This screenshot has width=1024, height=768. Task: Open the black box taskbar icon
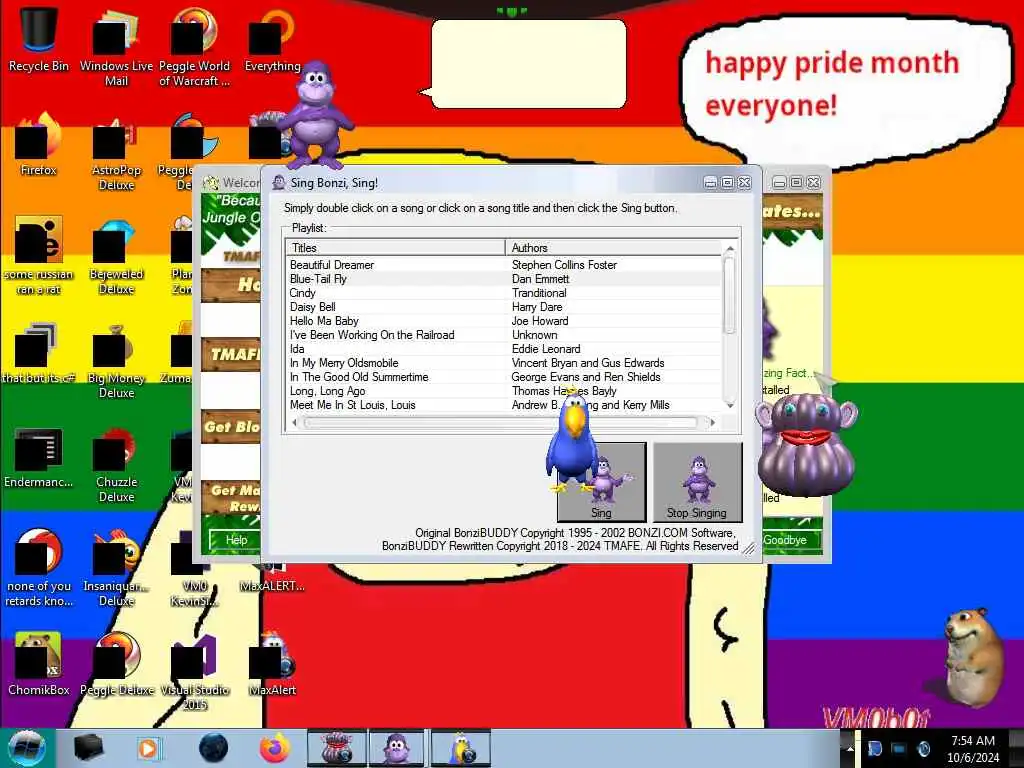coord(88,748)
